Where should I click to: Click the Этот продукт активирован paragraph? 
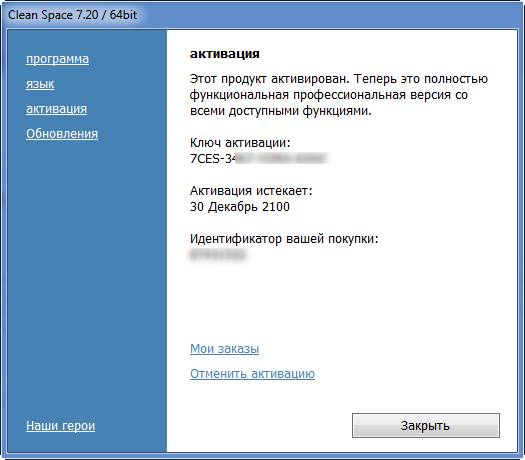click(339, 95)
